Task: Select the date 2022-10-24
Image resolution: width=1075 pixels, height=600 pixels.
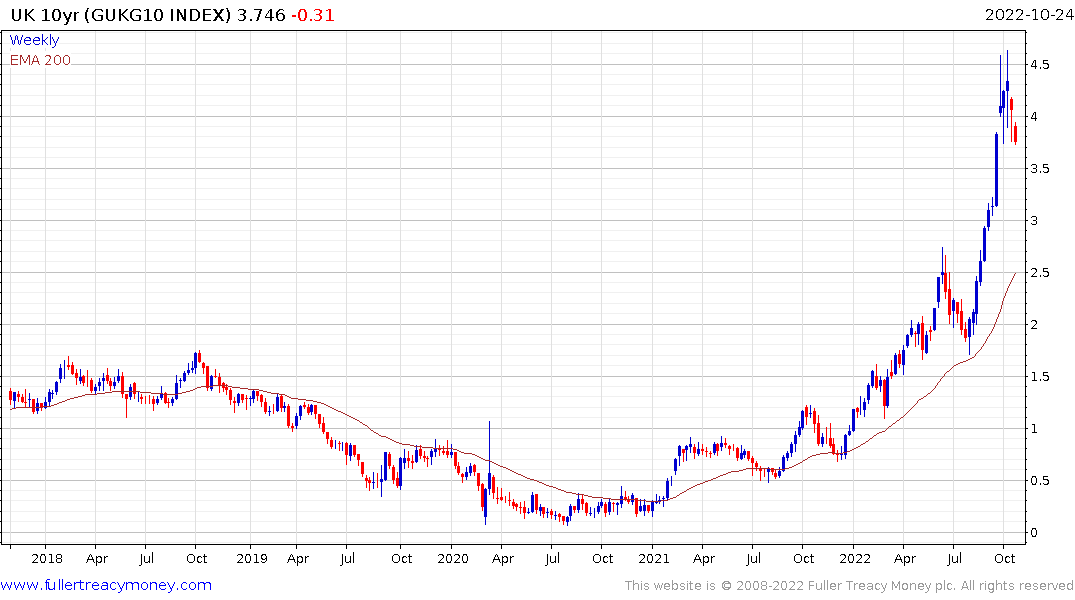Action: coord(1029,15)
